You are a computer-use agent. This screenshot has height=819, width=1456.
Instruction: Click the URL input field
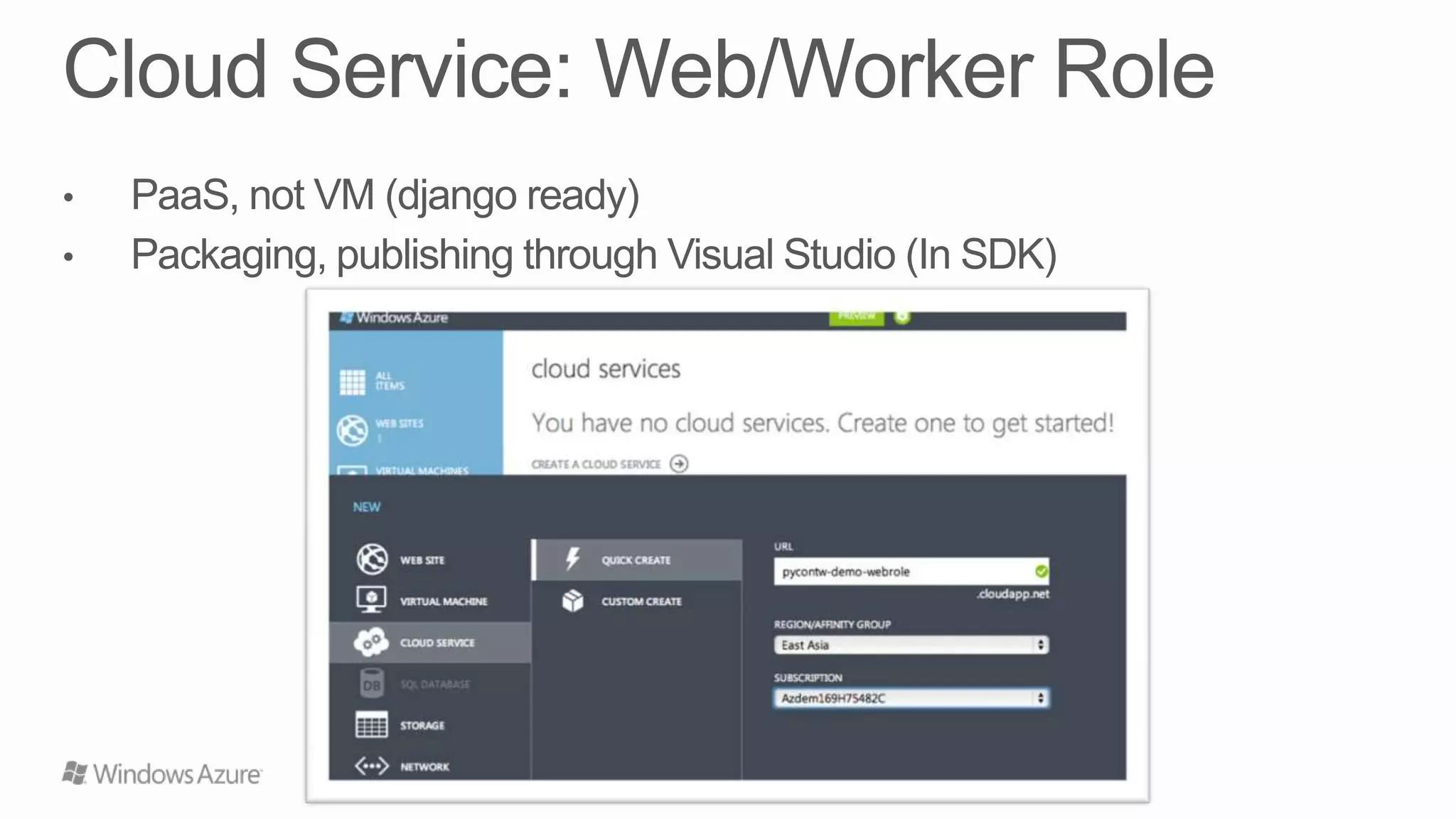click(x=903, y=572)
